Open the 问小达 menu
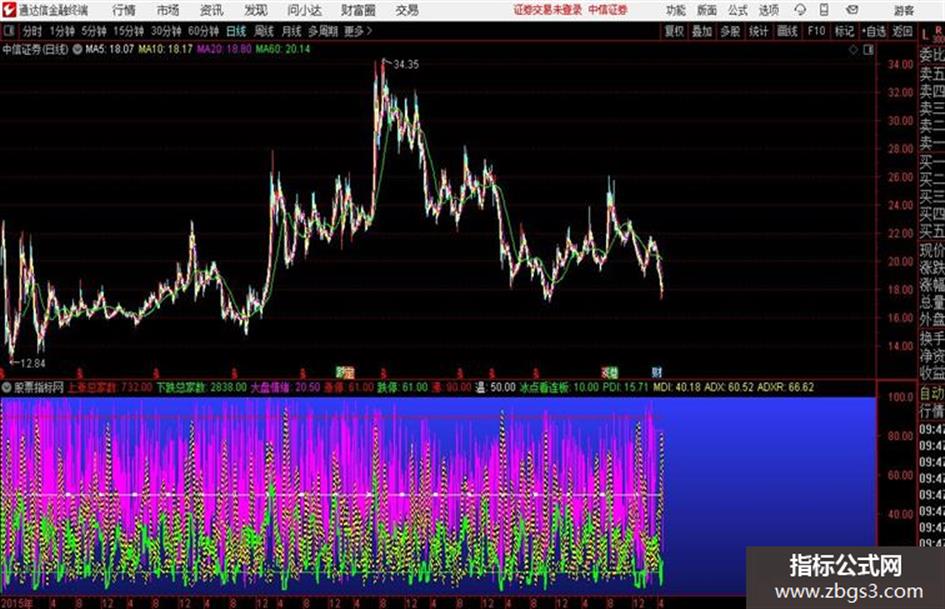This screenshot has width=945, height=609. tap(304, 10)
